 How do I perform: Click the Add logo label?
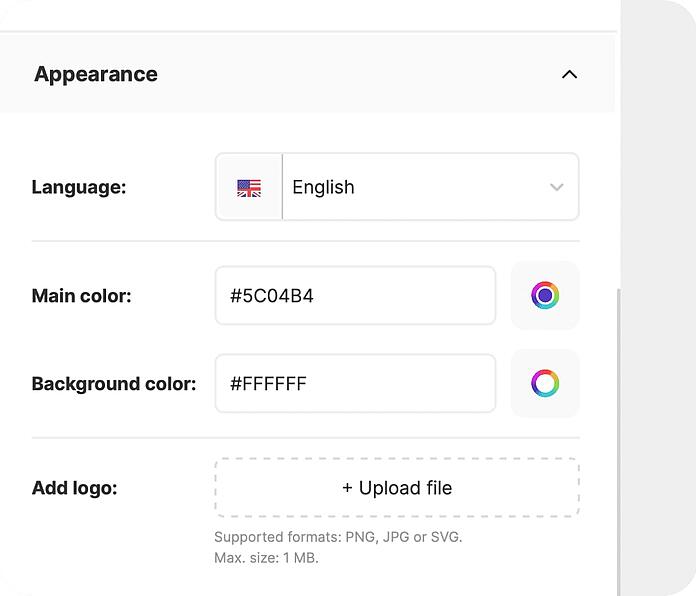(75, 488)
